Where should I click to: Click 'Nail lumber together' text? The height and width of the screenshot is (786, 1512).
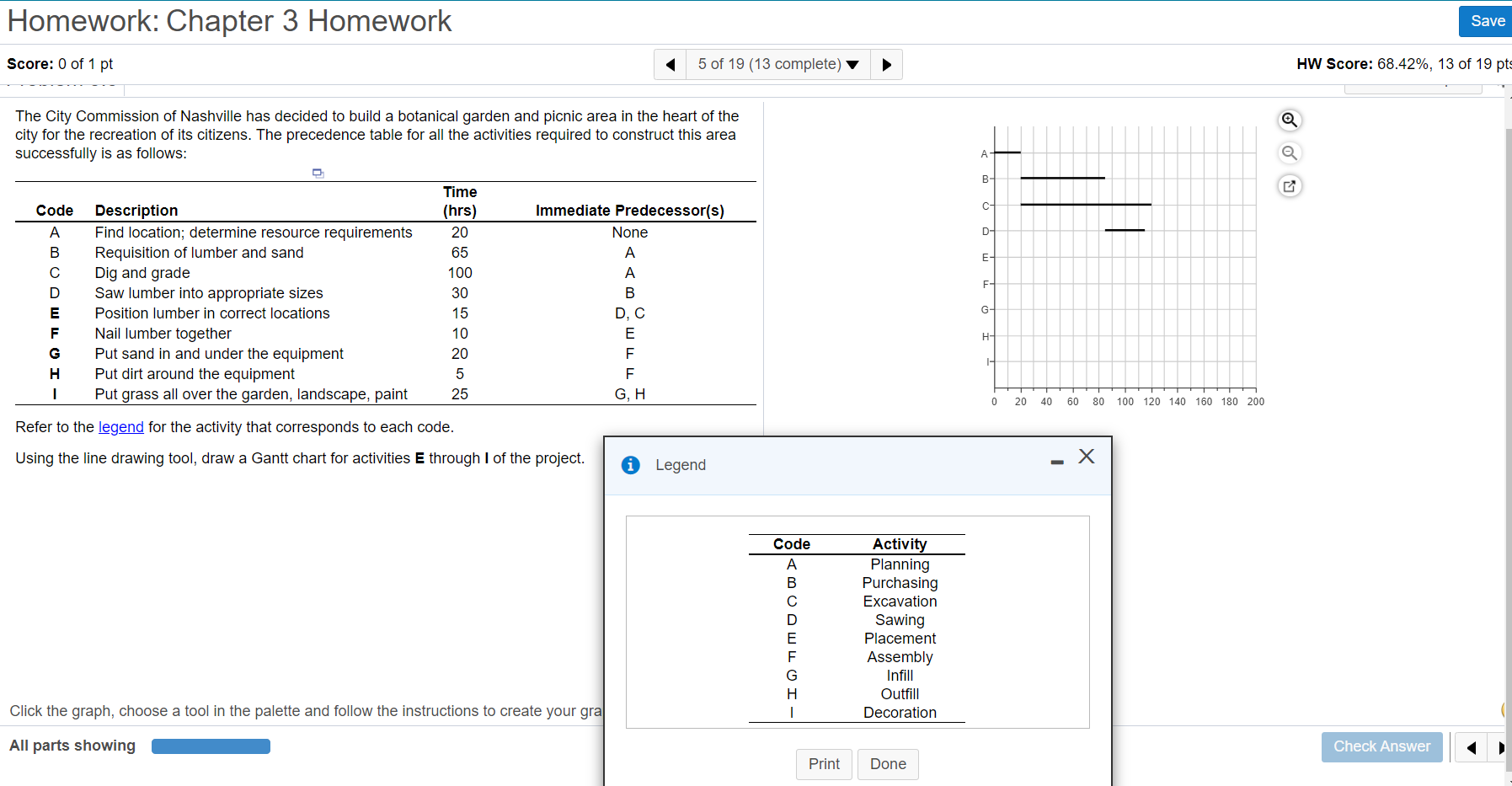[x=163, y=334]
